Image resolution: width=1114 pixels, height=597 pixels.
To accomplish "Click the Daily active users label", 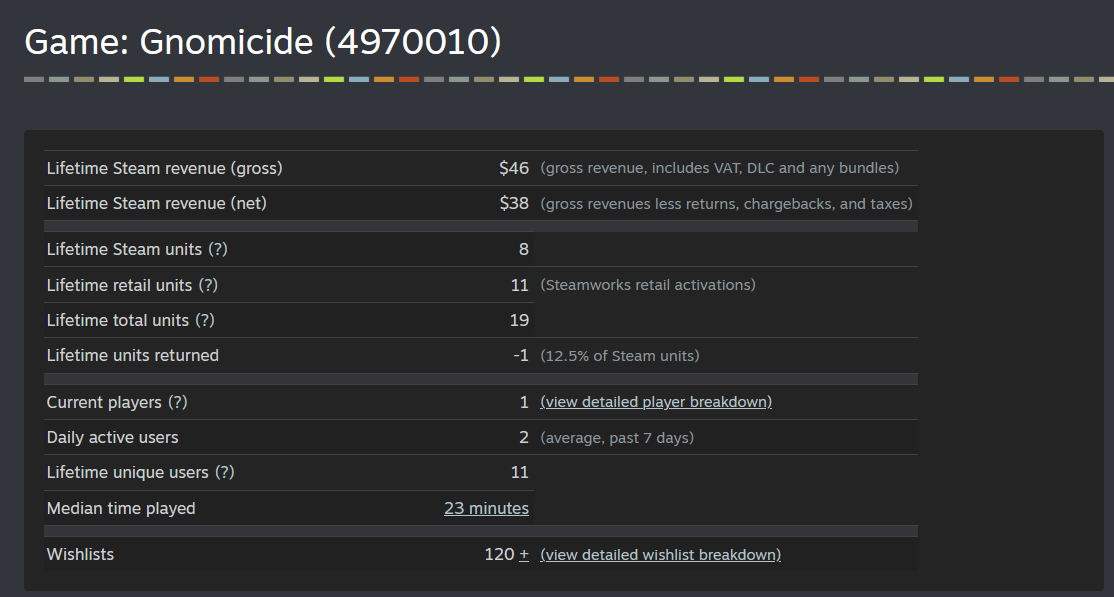I will pos(112,438).
